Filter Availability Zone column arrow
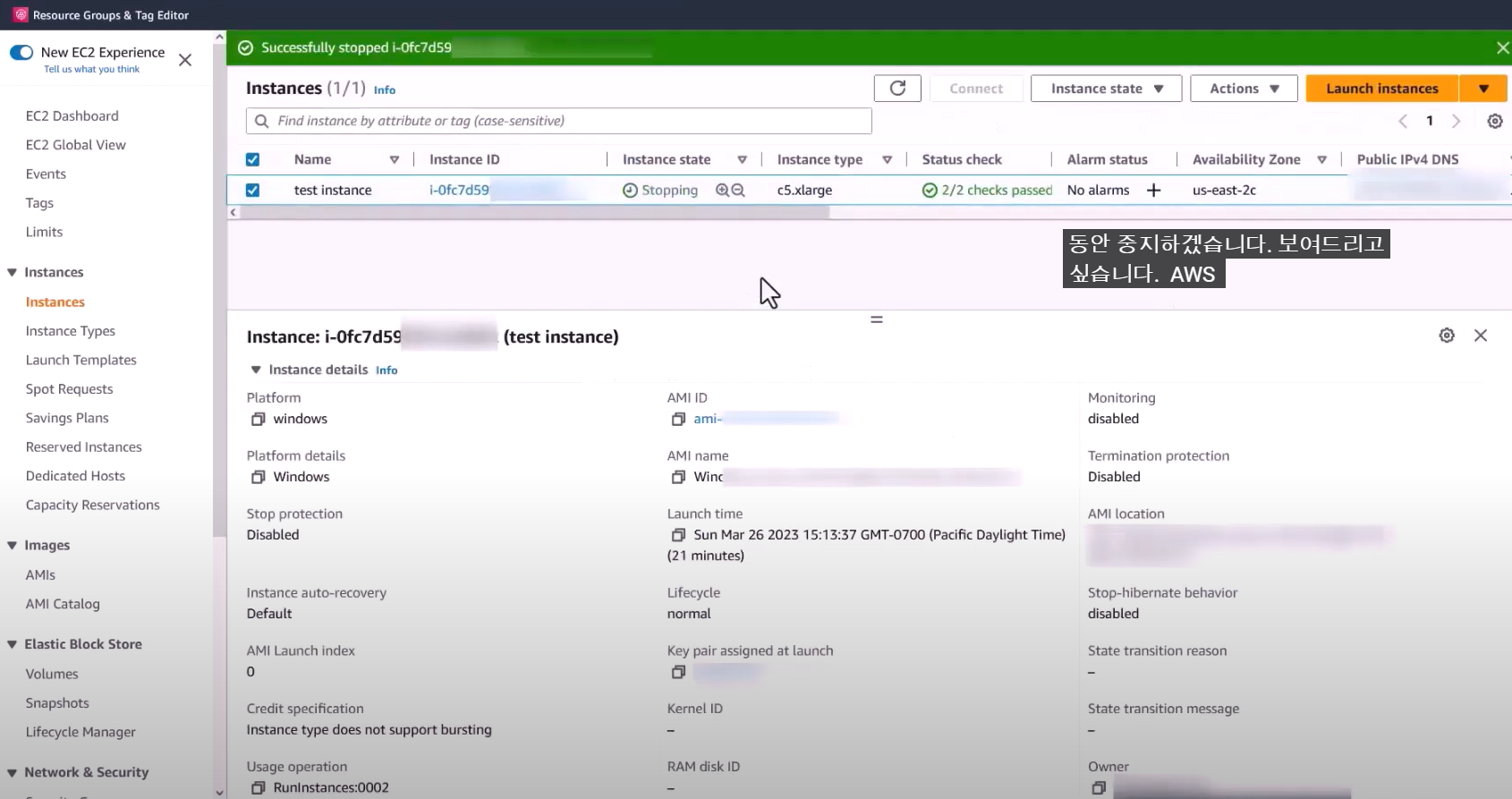This screenshot has width=1512, height=799. click(1321, 159)
